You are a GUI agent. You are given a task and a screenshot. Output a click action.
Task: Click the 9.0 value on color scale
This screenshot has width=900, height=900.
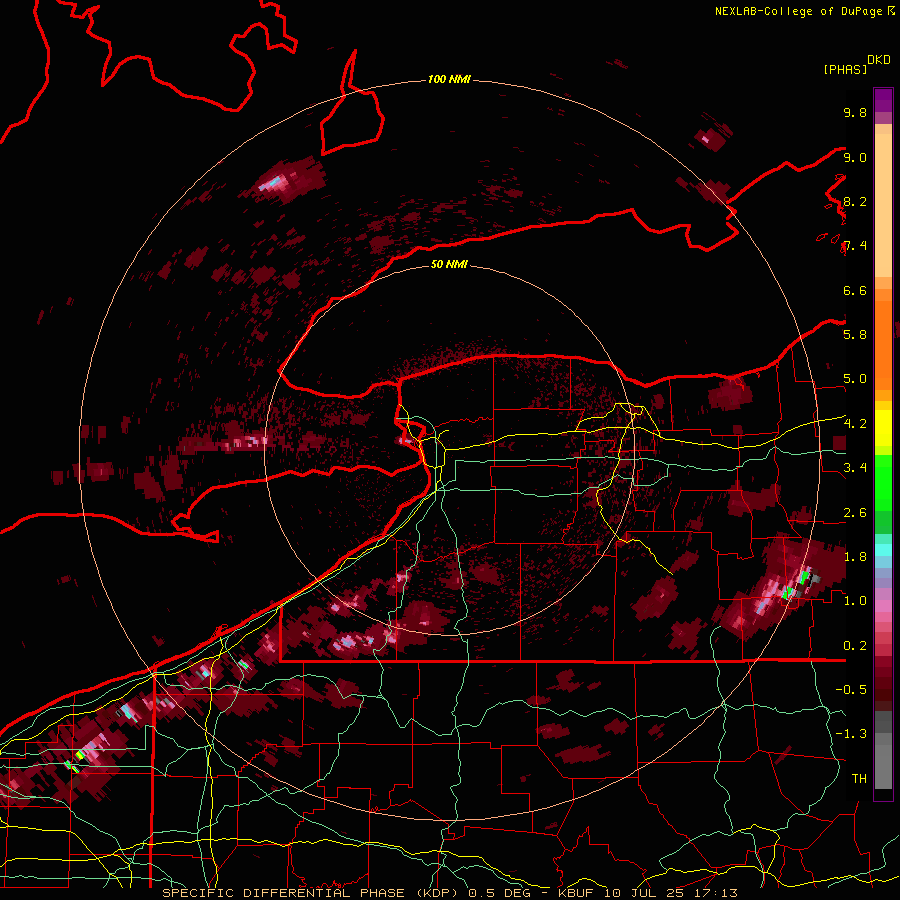coord(855,157)
